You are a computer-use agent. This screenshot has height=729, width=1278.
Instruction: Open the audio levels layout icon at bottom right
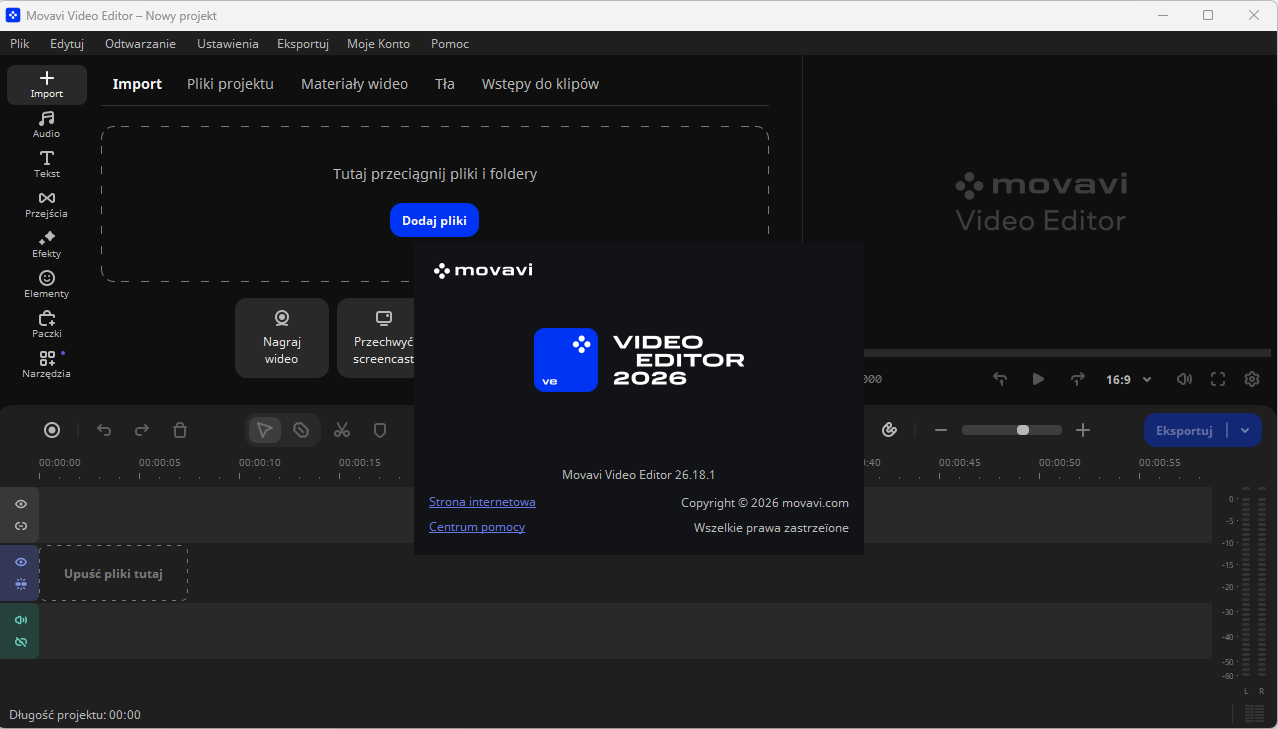(x=1254, y=714)
